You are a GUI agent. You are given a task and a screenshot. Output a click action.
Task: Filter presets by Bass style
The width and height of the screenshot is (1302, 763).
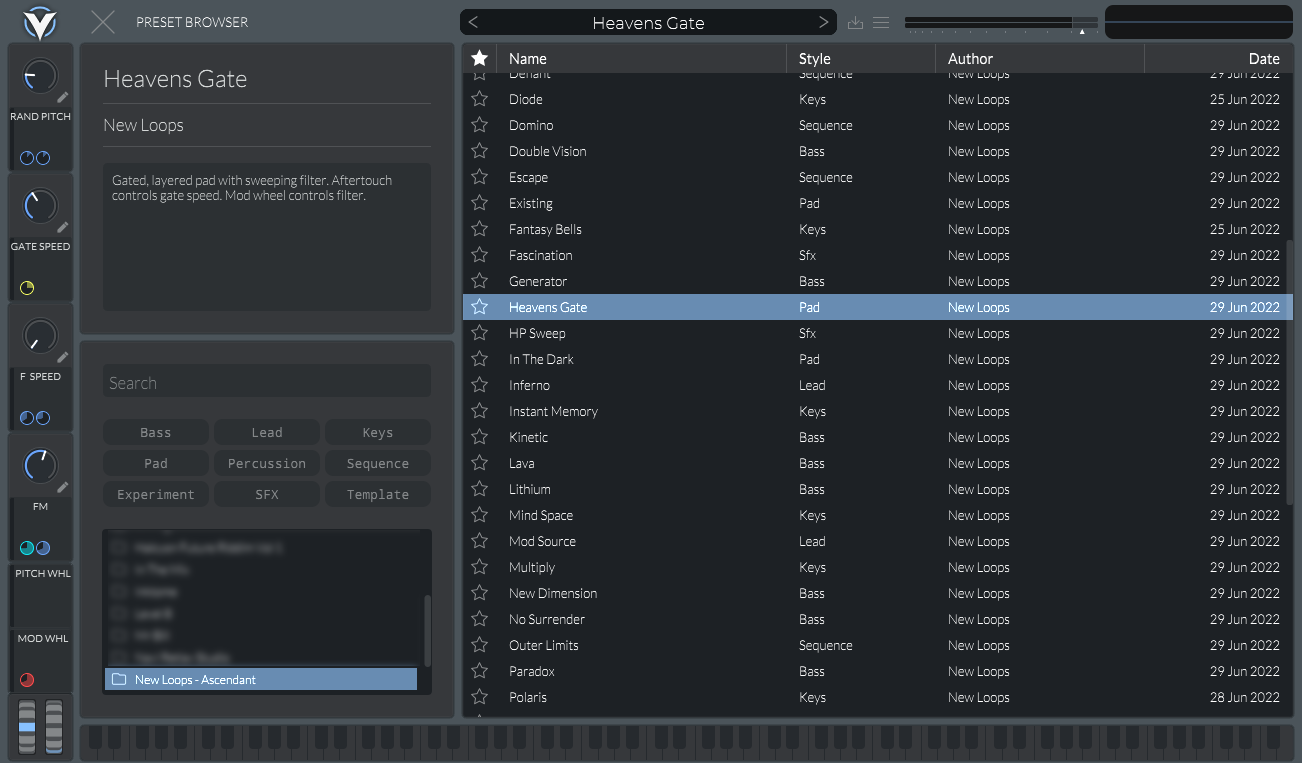tap(156, 433)
